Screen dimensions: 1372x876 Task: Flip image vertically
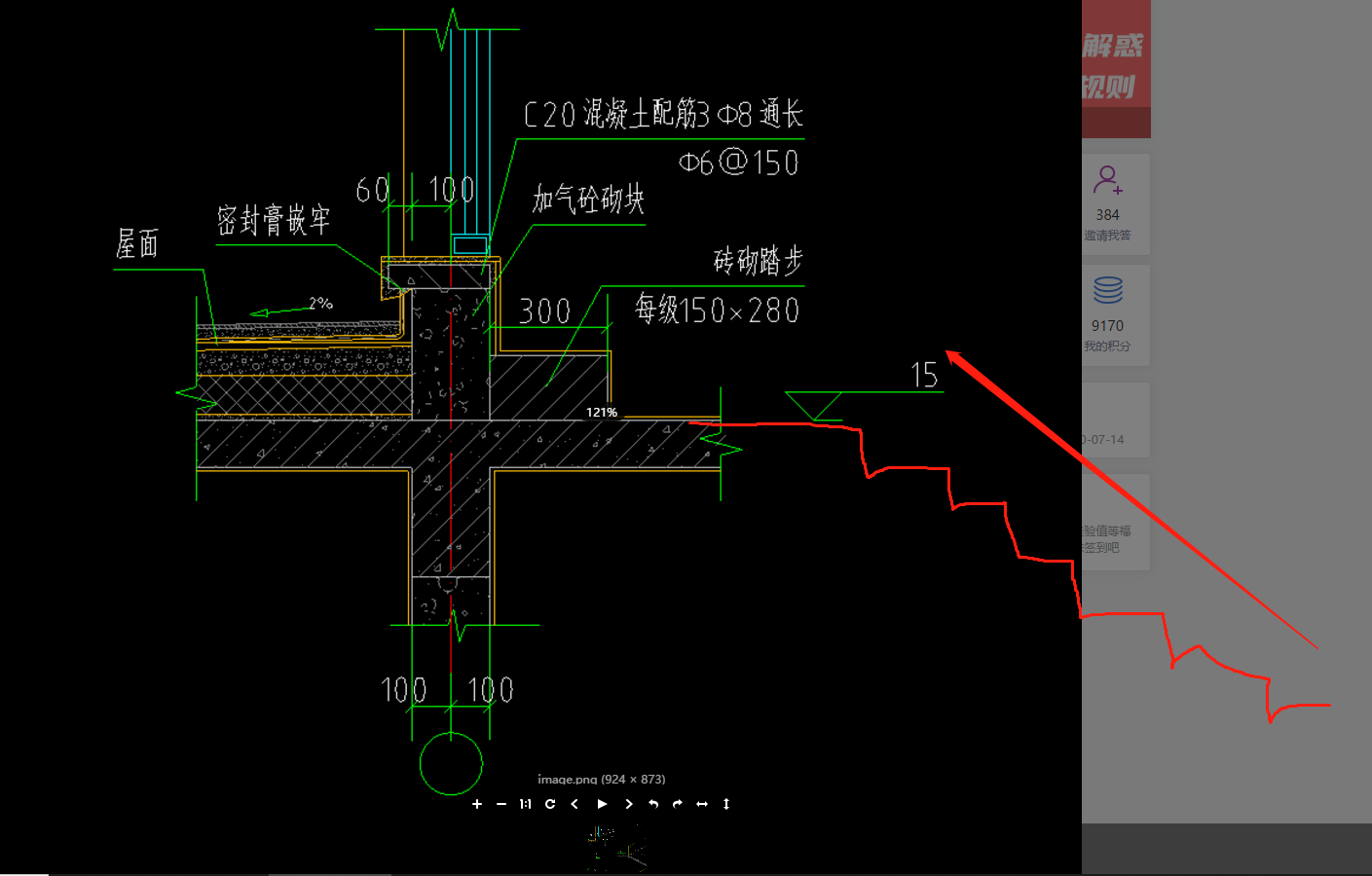(x=726, y=804)
